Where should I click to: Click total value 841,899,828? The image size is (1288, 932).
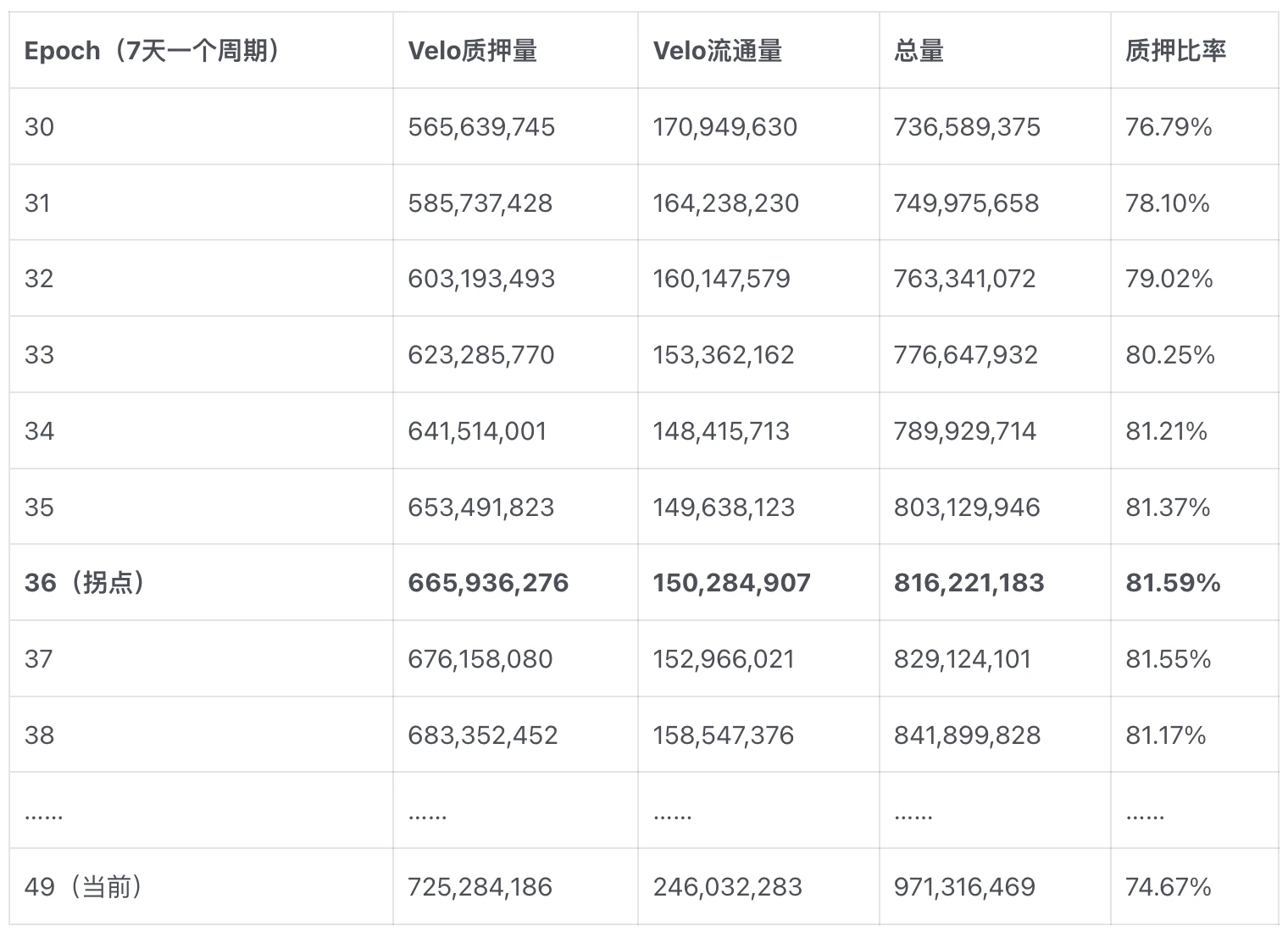pos(967,735)
